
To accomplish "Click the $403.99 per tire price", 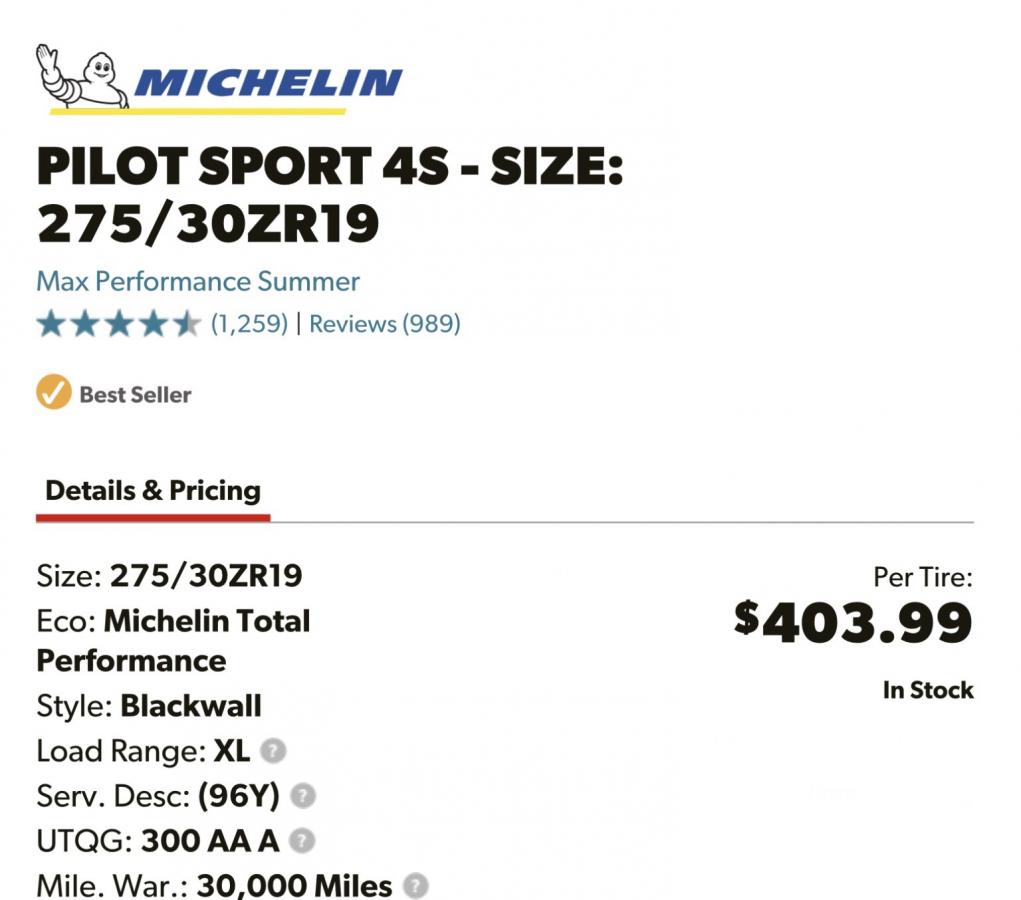I will (x=853, y=621).
